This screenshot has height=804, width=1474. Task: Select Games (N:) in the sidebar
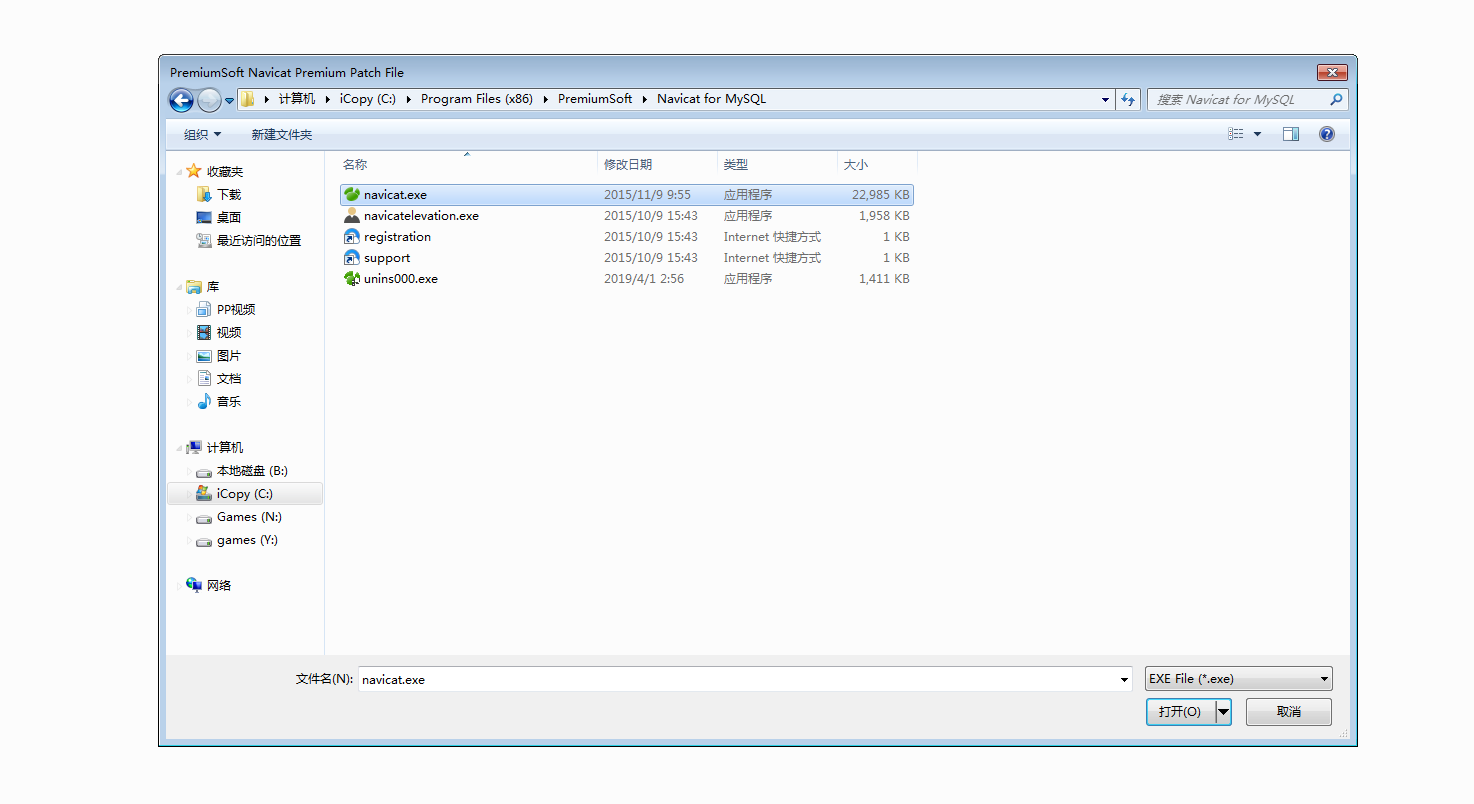(x=249, y=517)
